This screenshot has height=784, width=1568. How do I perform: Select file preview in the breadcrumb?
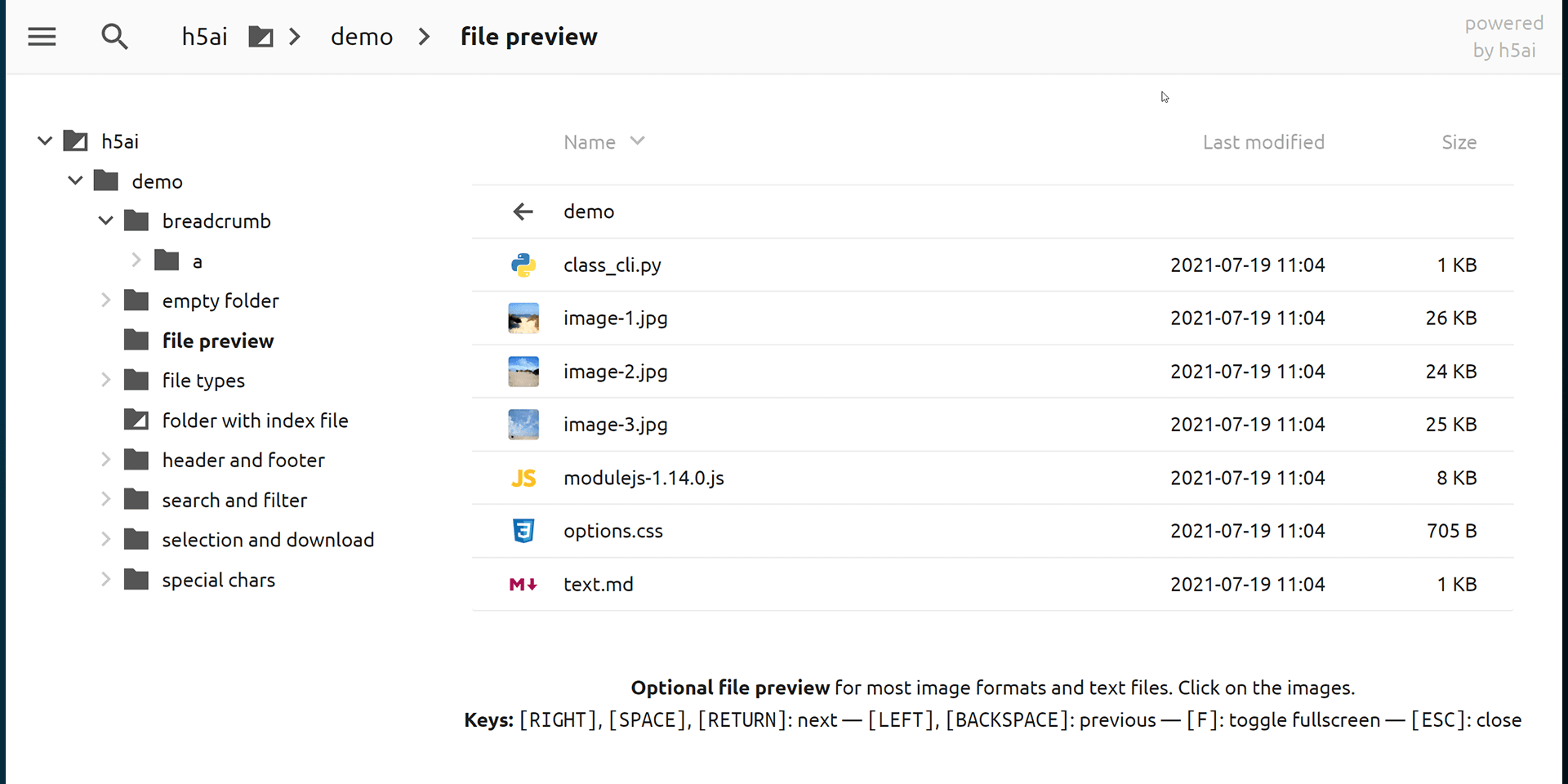[x=528, y=36]
